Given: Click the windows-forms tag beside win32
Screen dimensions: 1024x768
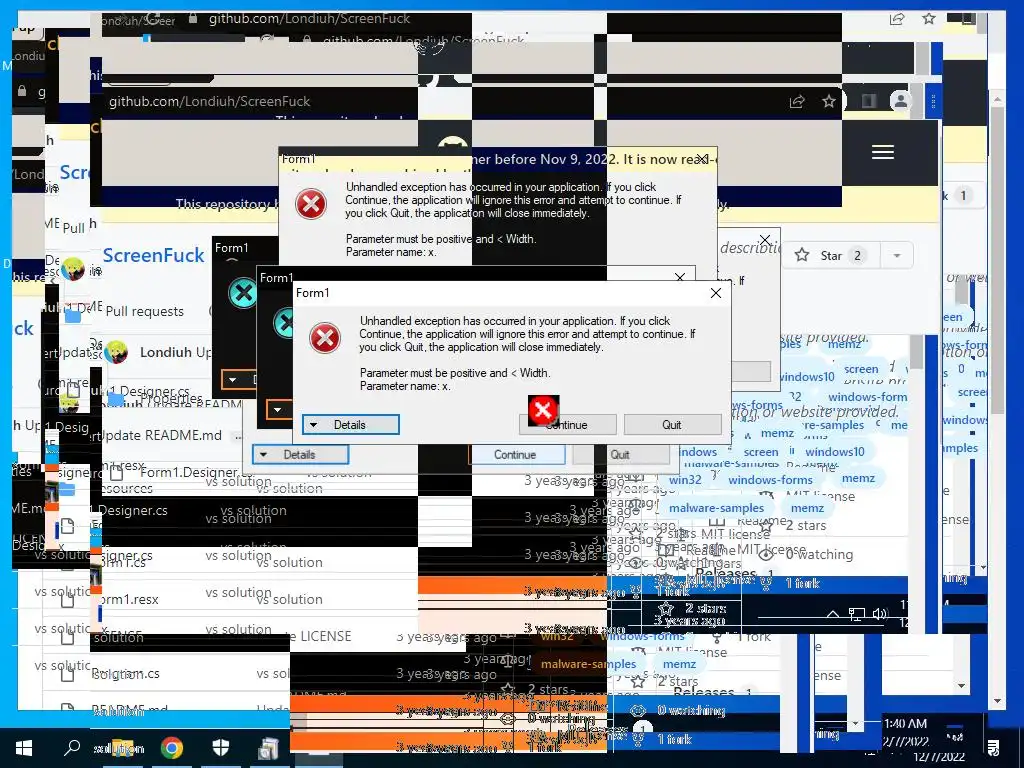Looking at the screenshot, I should tap(770, 479).
